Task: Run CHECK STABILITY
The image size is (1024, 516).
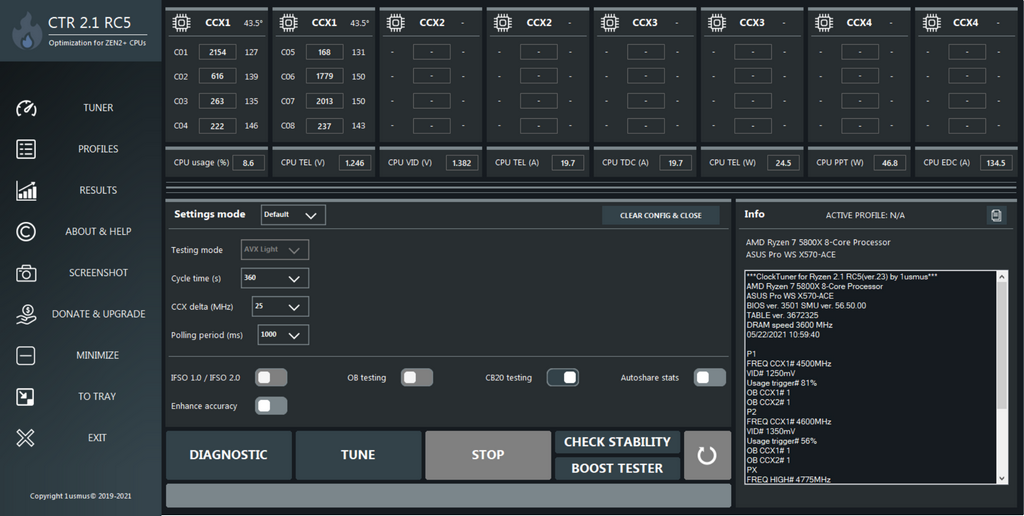Action: click(617, 442)
